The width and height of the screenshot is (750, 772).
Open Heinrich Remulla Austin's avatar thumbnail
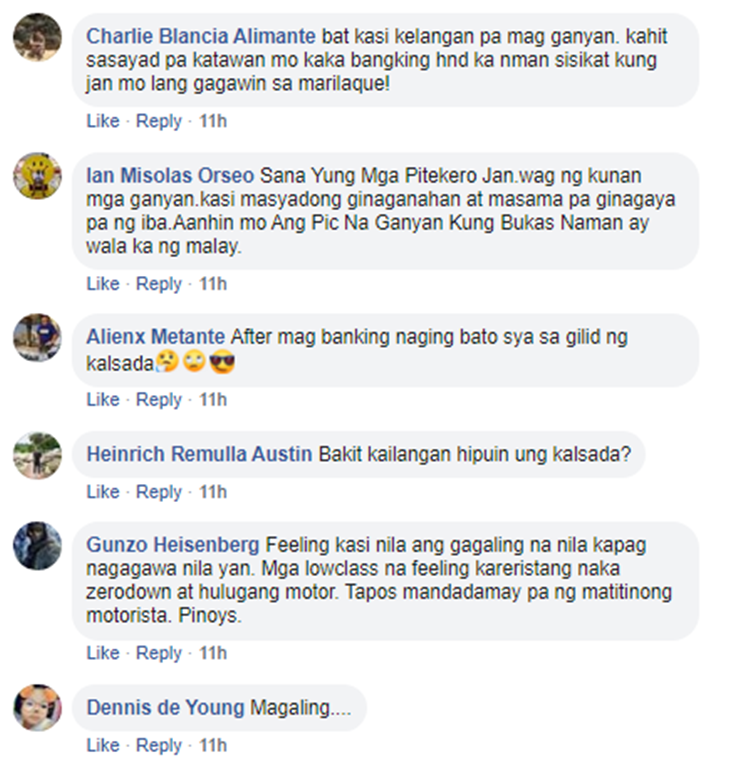(x=37, y=455)
